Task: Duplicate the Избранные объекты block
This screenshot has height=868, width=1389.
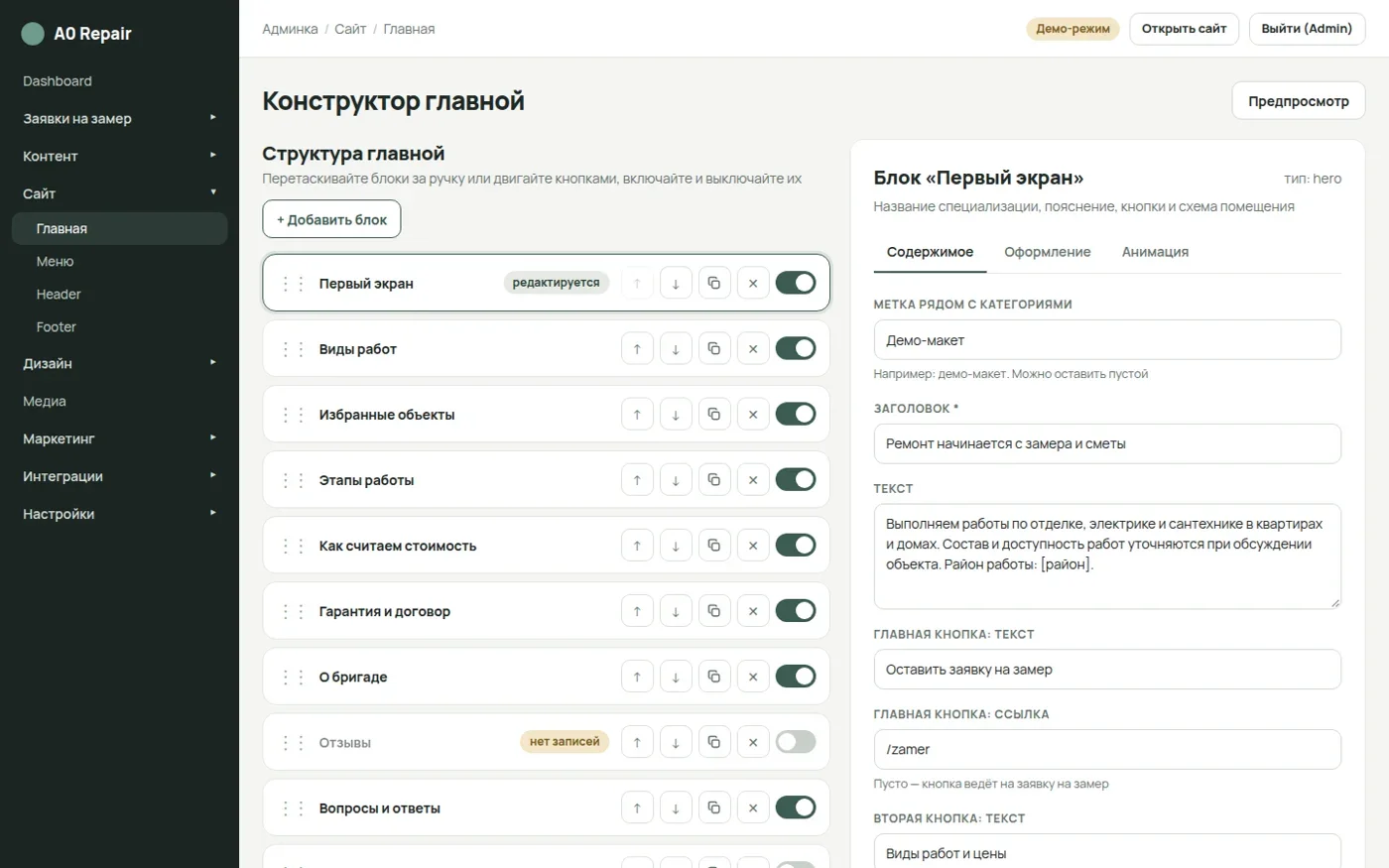Action: [714, 415]
